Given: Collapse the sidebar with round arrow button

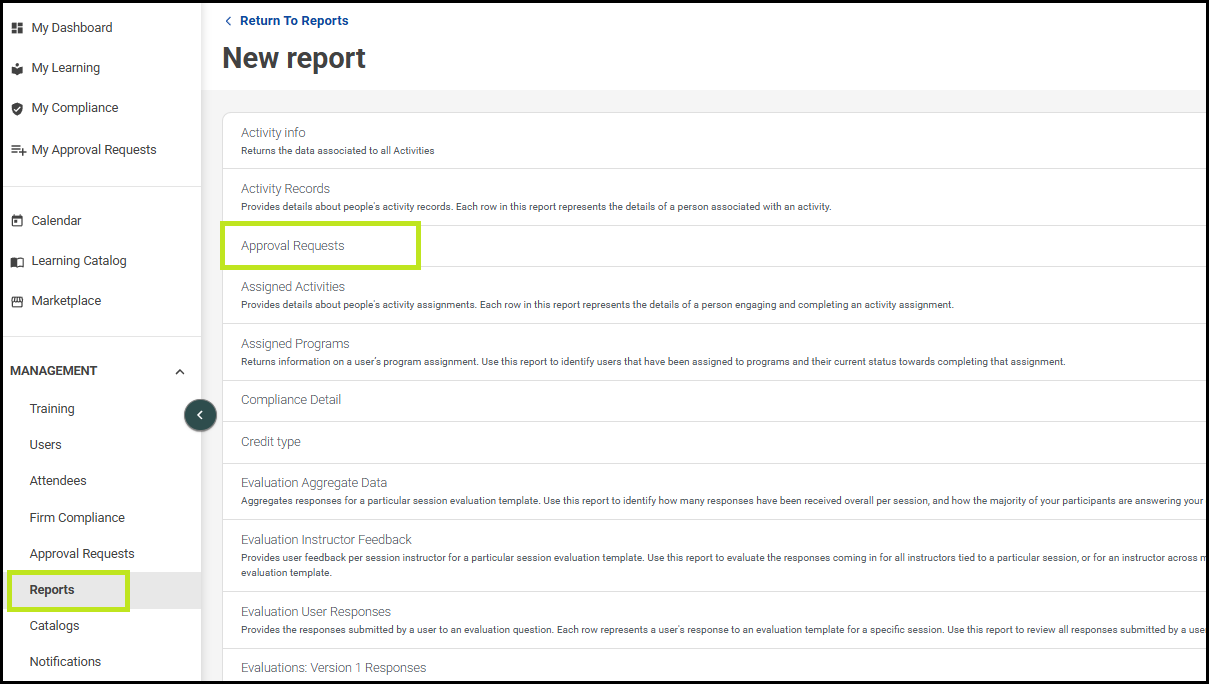Looking at the screenshot, I should pyautogui.click(x=200, y=415).
